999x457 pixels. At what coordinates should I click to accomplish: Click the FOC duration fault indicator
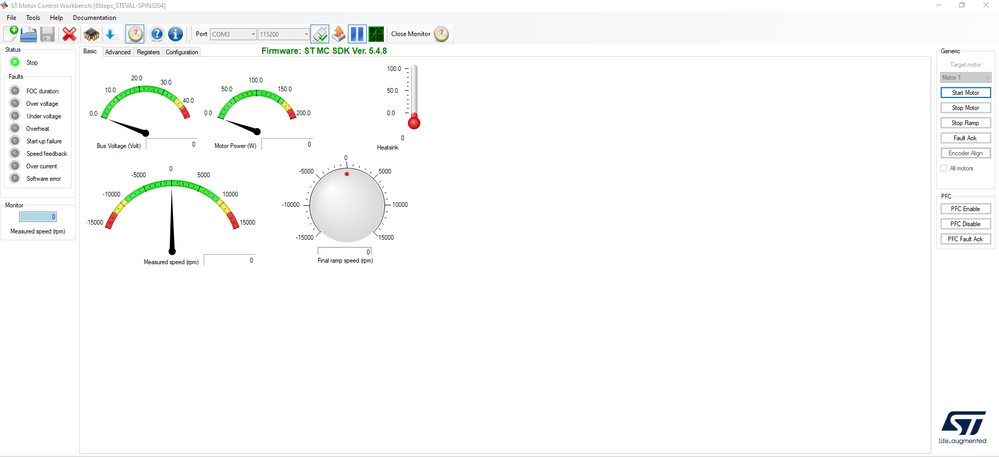tap(15, 91)
